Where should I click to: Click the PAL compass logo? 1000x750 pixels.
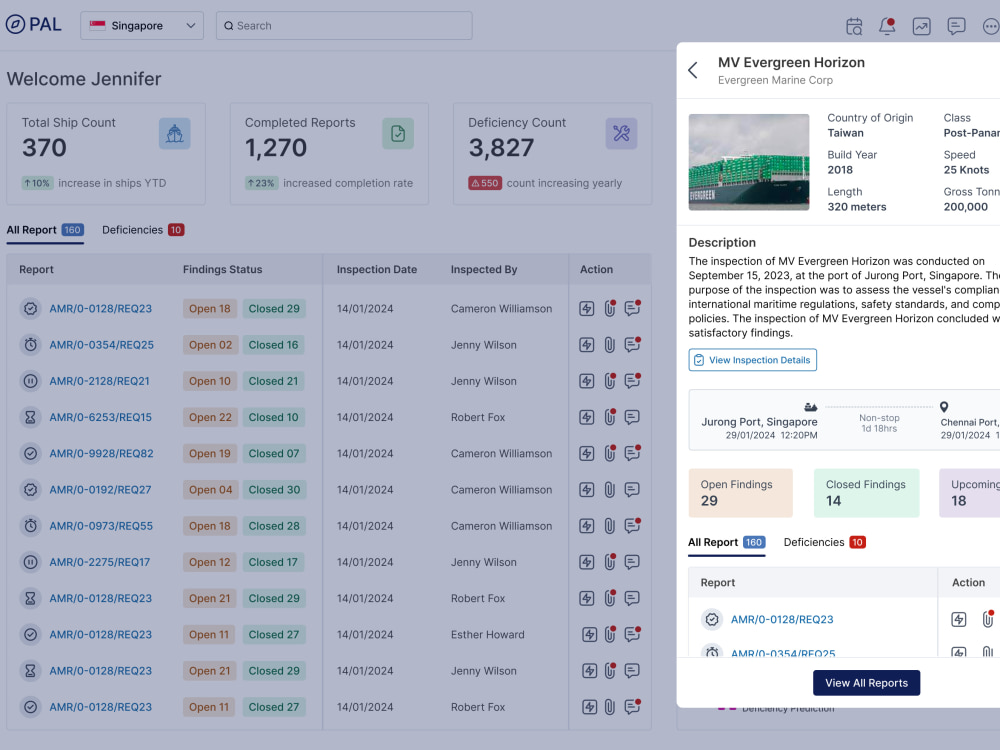click(15, 24)
